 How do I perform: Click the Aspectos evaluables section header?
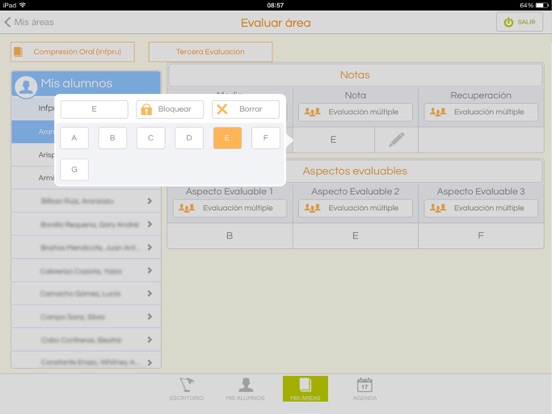pos(355,171)
